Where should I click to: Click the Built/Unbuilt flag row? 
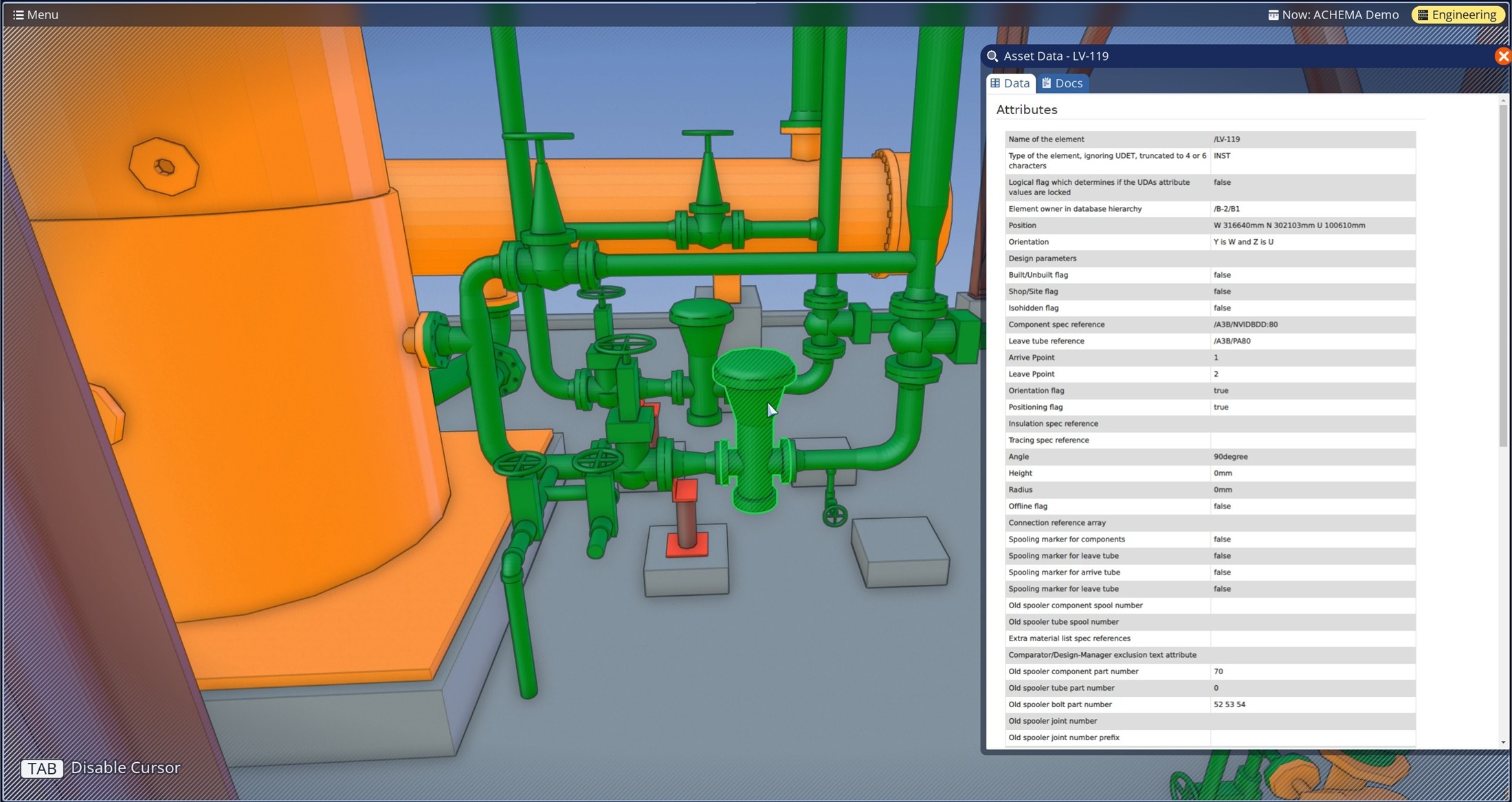[x=1210, y=275]
